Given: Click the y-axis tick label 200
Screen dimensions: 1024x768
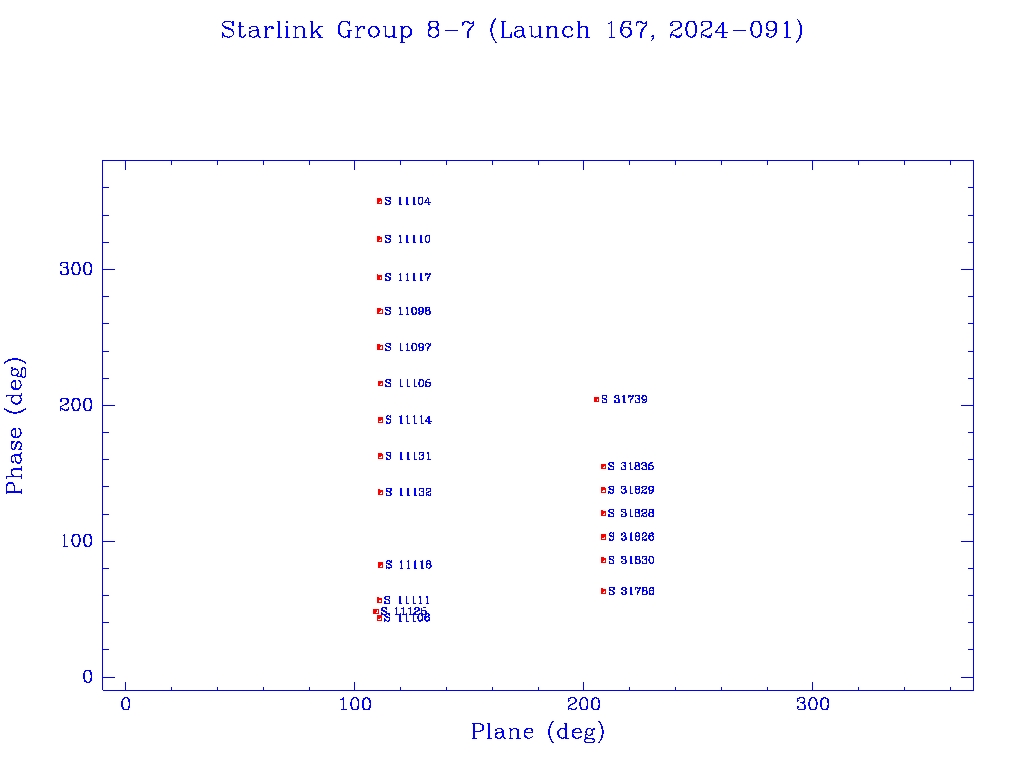Looking at the screenshot, I should (x=76, y=405).
